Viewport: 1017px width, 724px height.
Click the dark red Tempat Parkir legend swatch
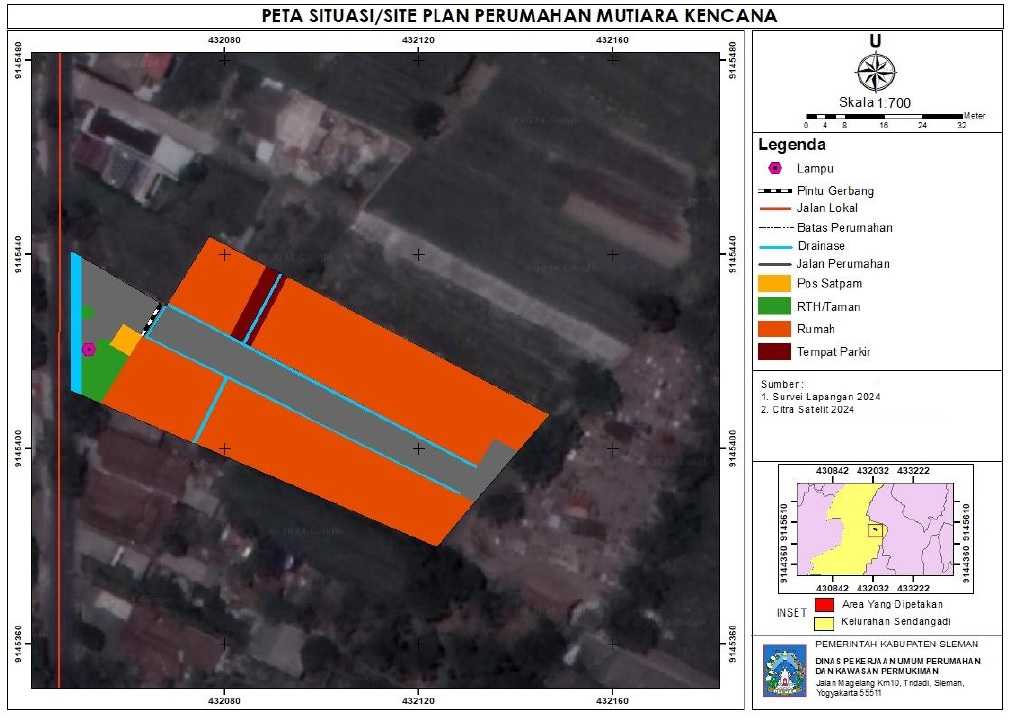tap(774, 352)
